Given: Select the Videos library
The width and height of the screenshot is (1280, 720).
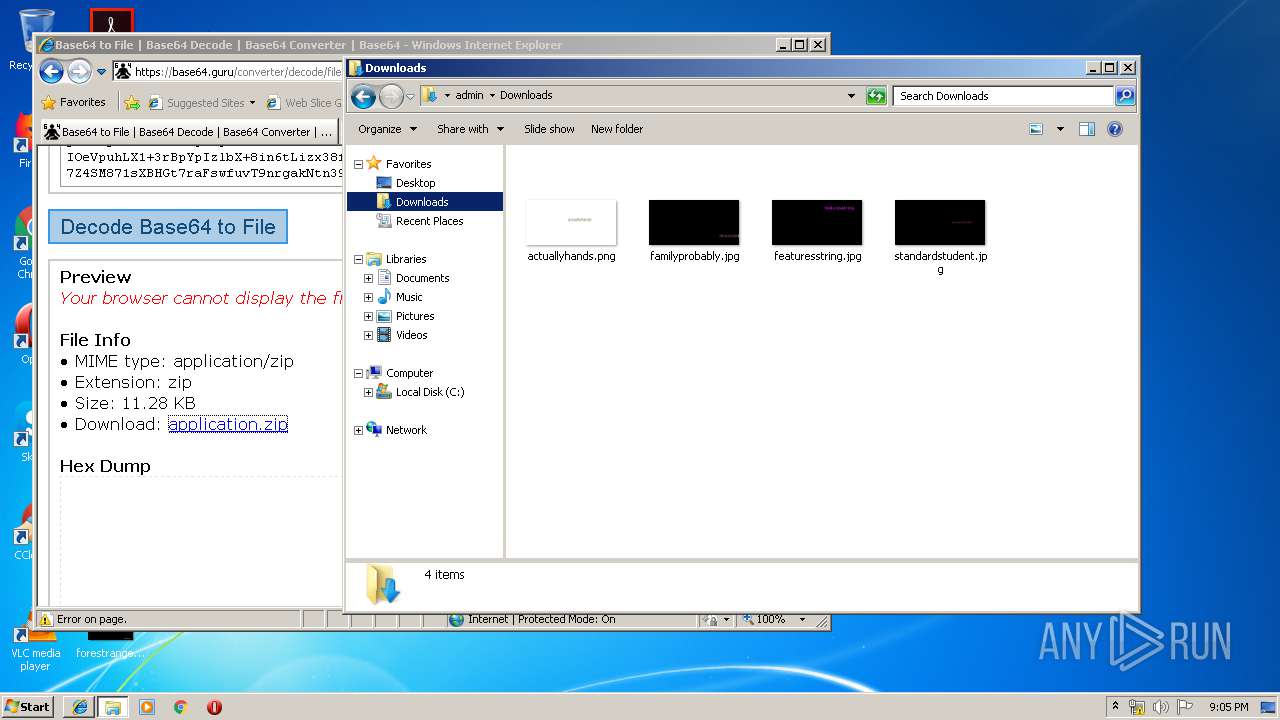Looking at the screenshot, I should (411, 335).
